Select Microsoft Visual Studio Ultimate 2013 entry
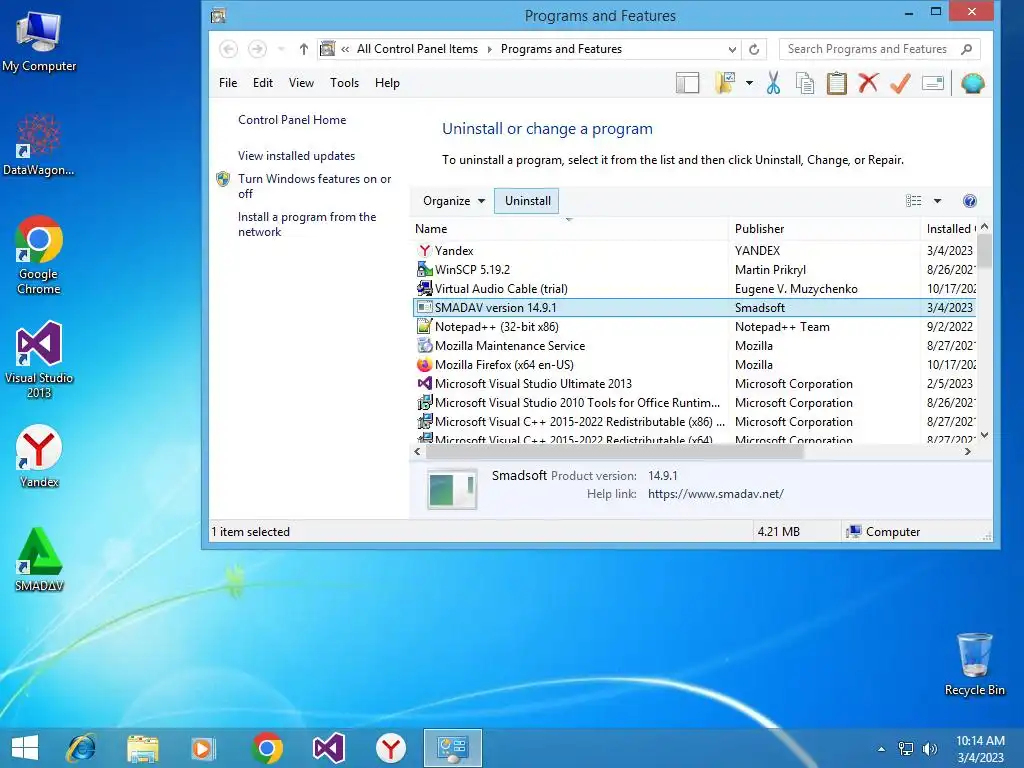The height and width of the screenshot is (768, 1024). 694,383
